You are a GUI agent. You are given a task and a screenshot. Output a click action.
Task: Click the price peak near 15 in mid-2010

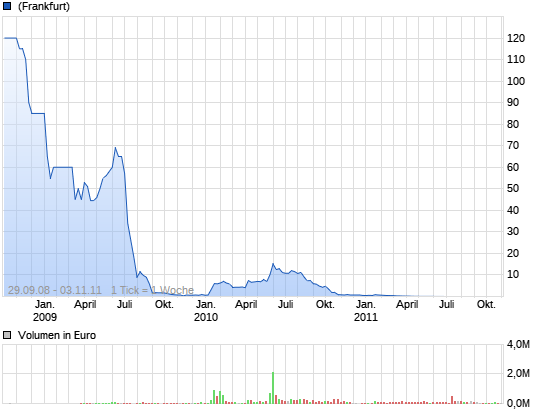[273, 264]
